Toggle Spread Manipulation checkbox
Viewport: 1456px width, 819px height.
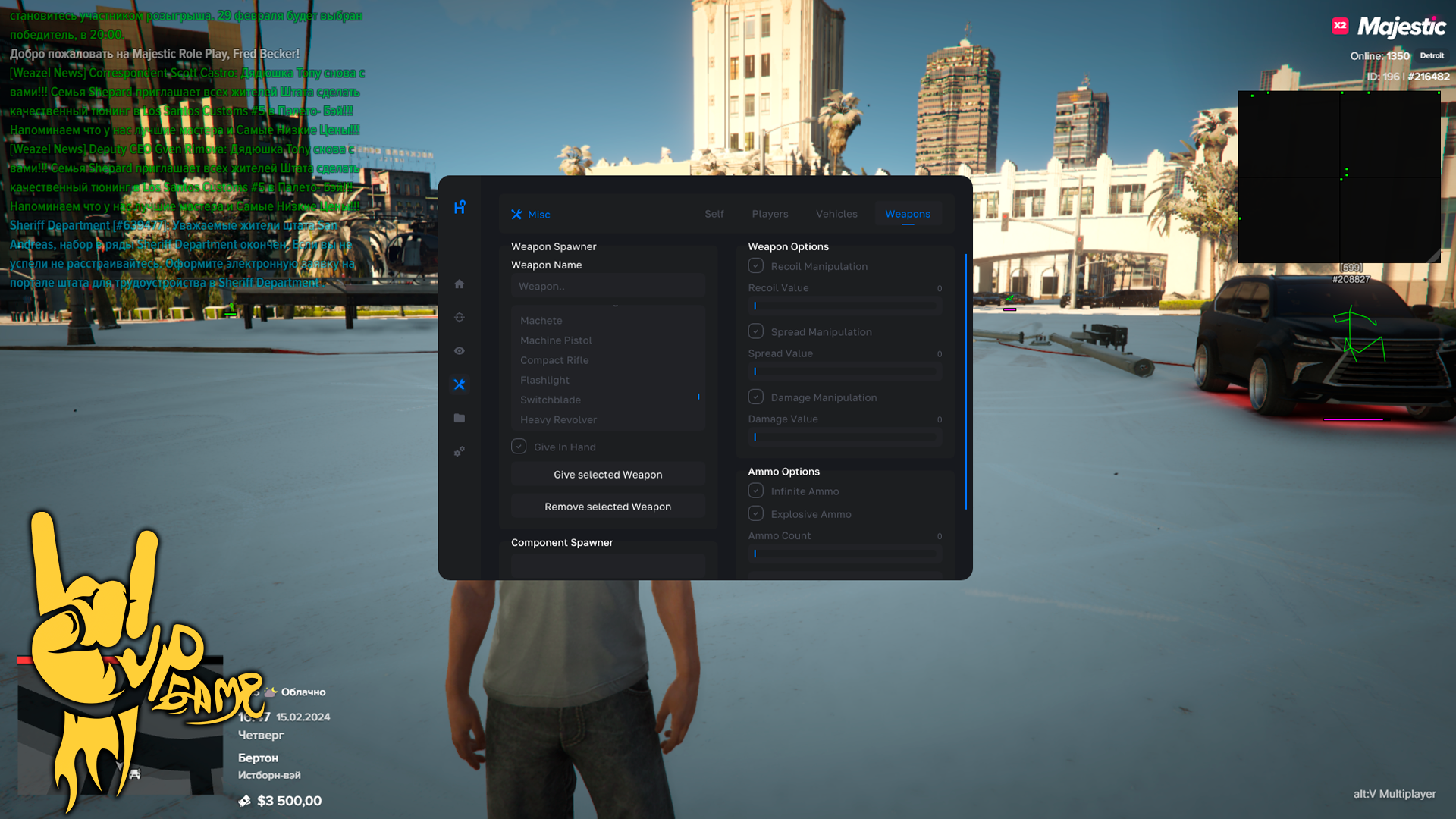[x=756, y=331]
